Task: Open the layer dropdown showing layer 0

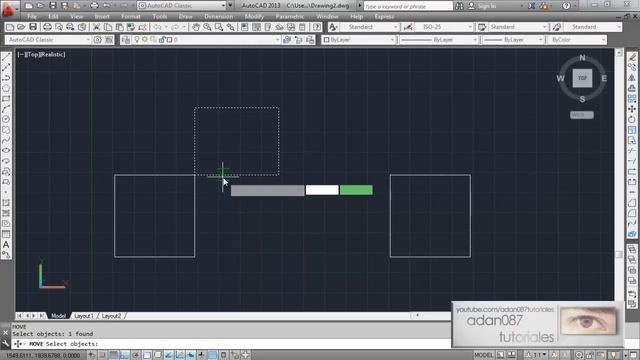Action: click(x=207, y=40)
